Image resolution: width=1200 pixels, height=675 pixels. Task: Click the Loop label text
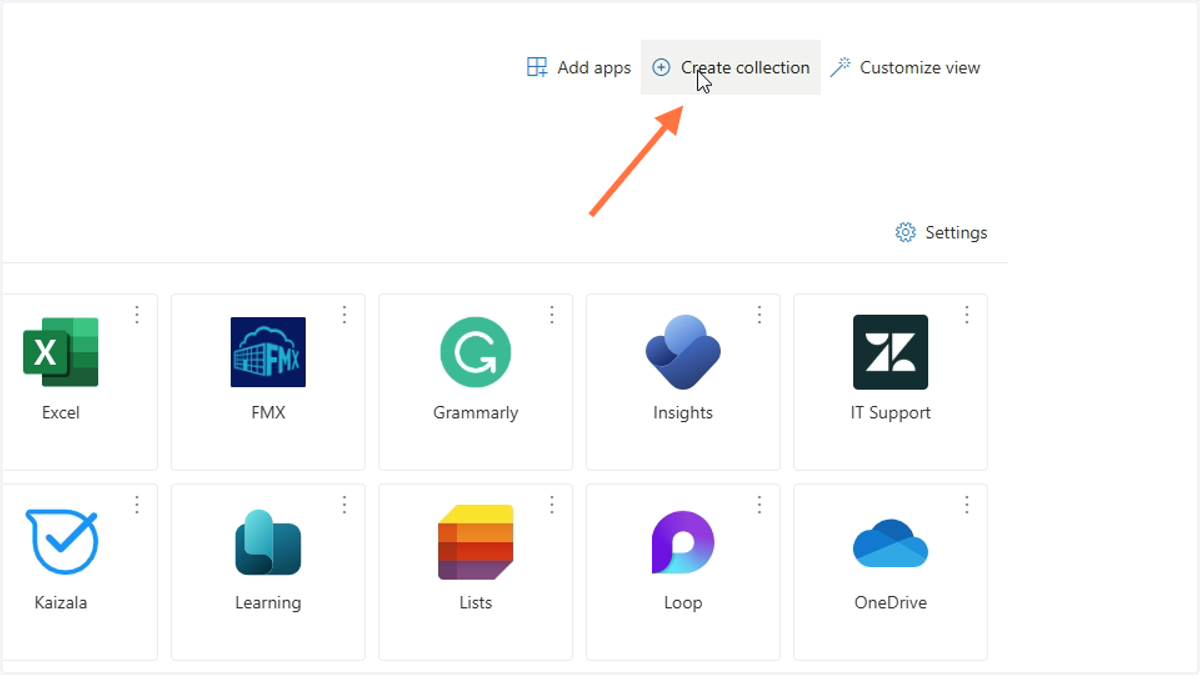683,603
